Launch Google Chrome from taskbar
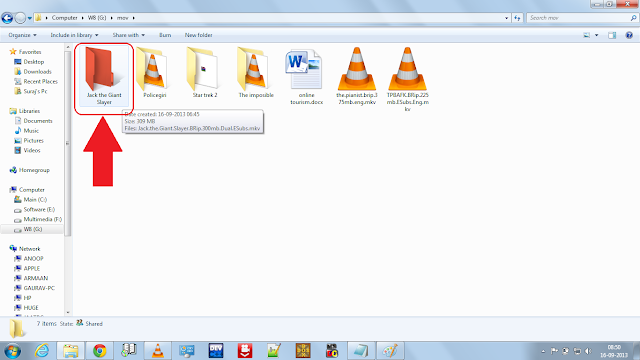Image resolution: width=640 pixels, height=360 pixels. (x=100, y=351)
